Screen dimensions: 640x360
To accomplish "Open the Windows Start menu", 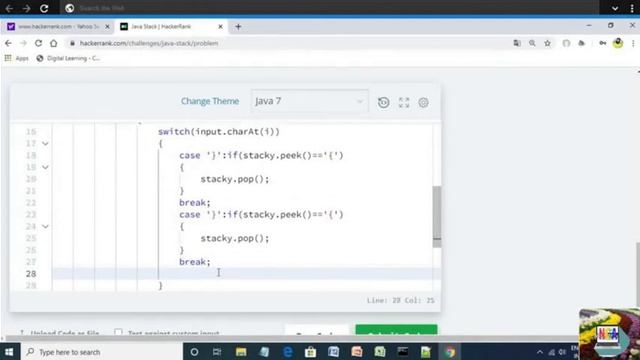I will (x=9, y=352).
